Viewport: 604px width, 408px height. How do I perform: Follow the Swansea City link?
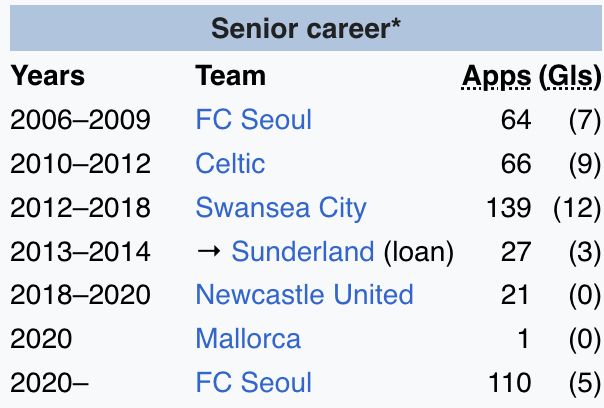point(281,208)
